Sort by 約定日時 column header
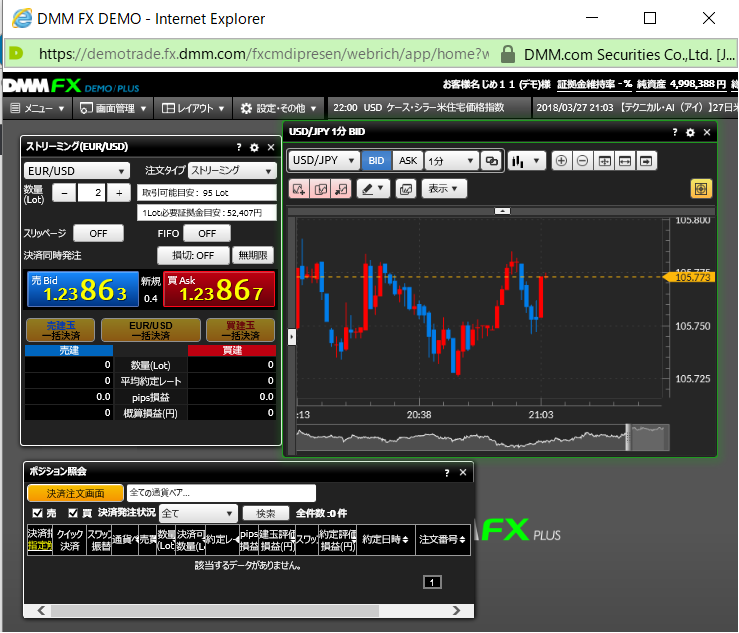This screenshot has width=739, height=633. 386,540
